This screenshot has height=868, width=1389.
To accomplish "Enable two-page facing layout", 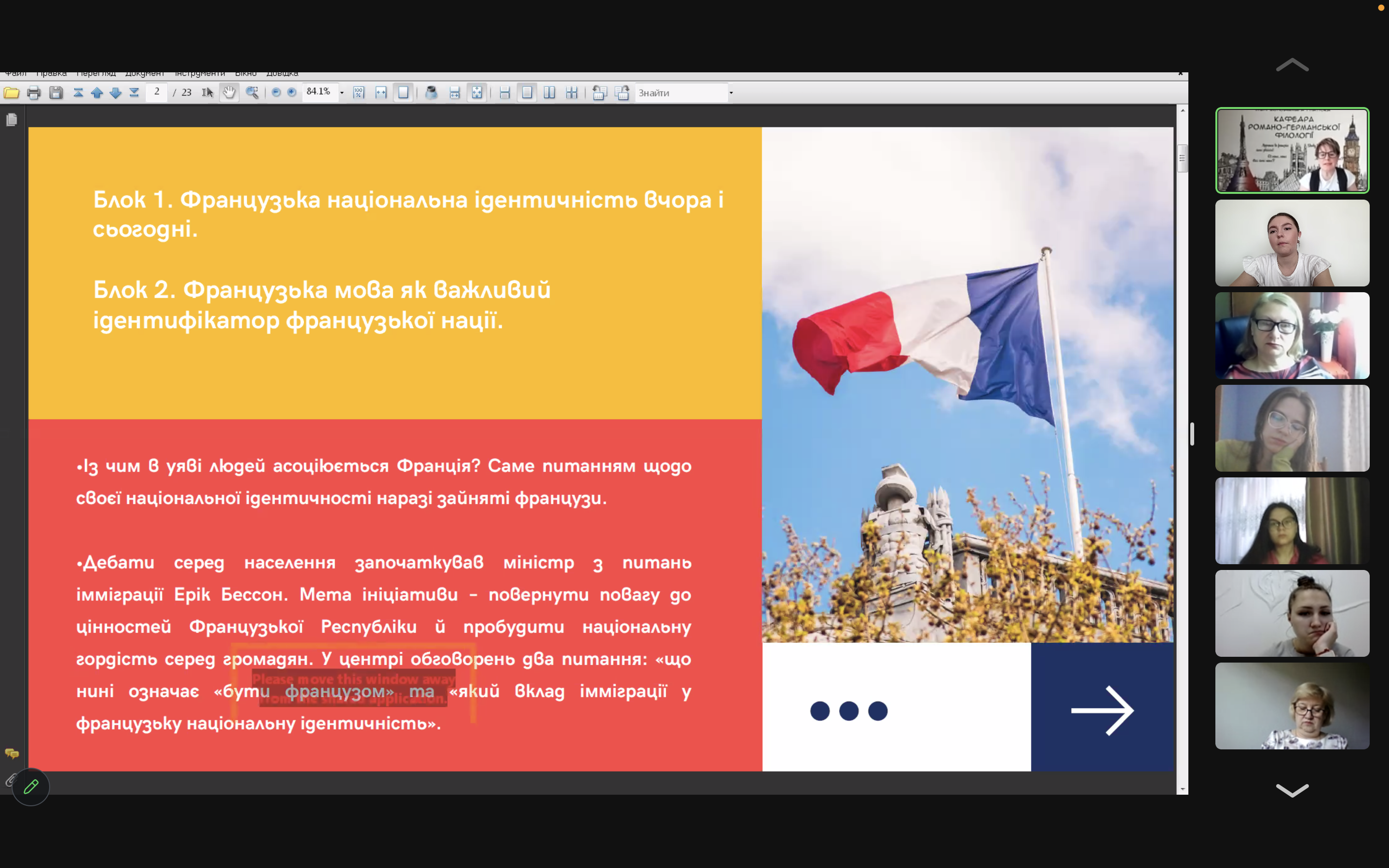I will click(x=549, y=93).
